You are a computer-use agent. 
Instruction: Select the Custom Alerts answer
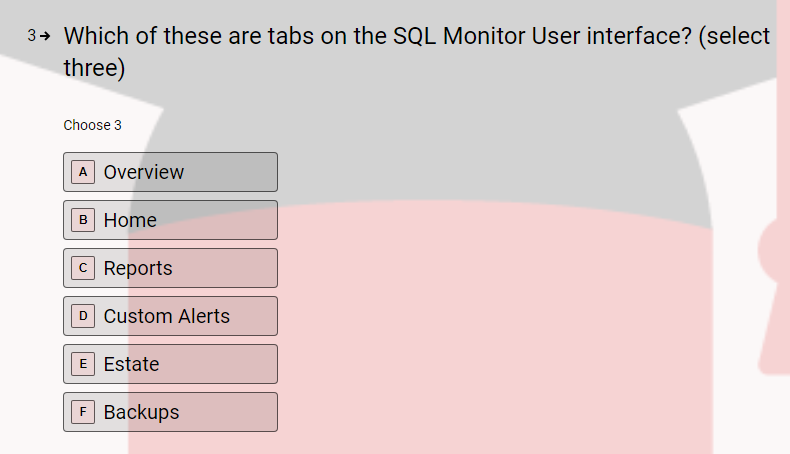[170, 316]
